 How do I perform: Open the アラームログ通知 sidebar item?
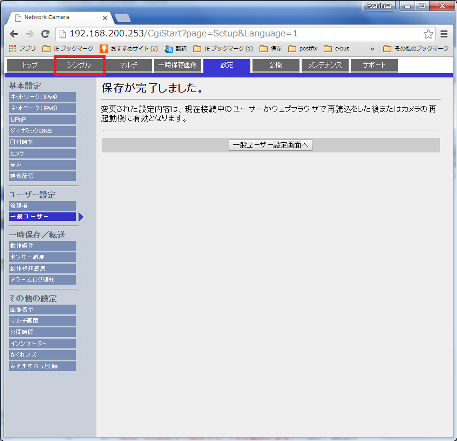click(x=42, y=280)
